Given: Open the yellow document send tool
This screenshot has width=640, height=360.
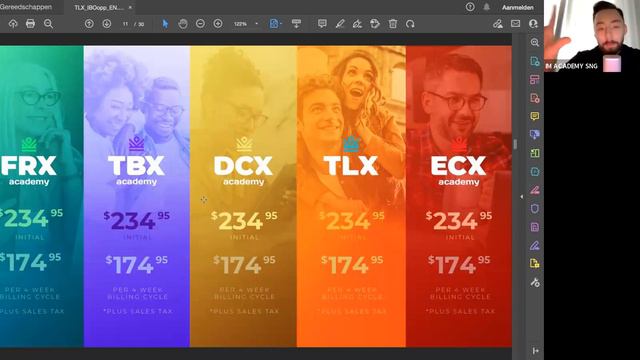Looking at the screenshot, I should coord(535,264).
